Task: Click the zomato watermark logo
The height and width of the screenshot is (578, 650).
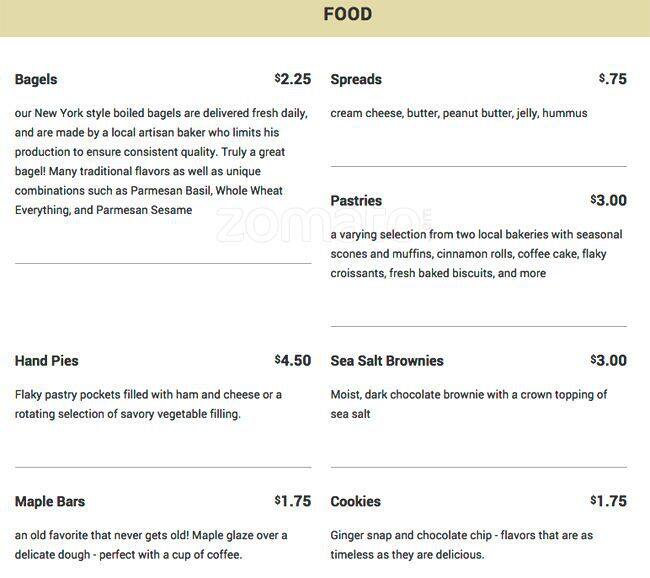Action: tap(323, 224)
